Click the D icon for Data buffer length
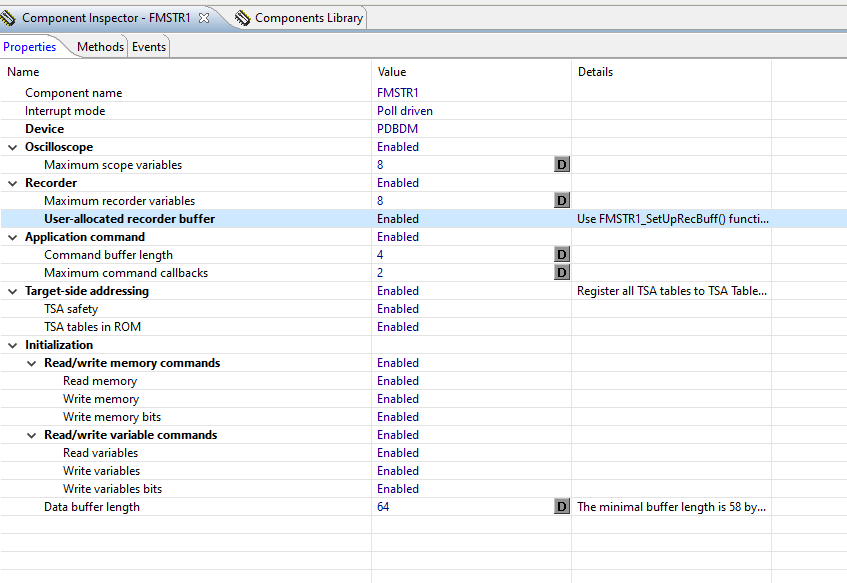The width and height of the screenshot is (847, 583). coord(561,507)
